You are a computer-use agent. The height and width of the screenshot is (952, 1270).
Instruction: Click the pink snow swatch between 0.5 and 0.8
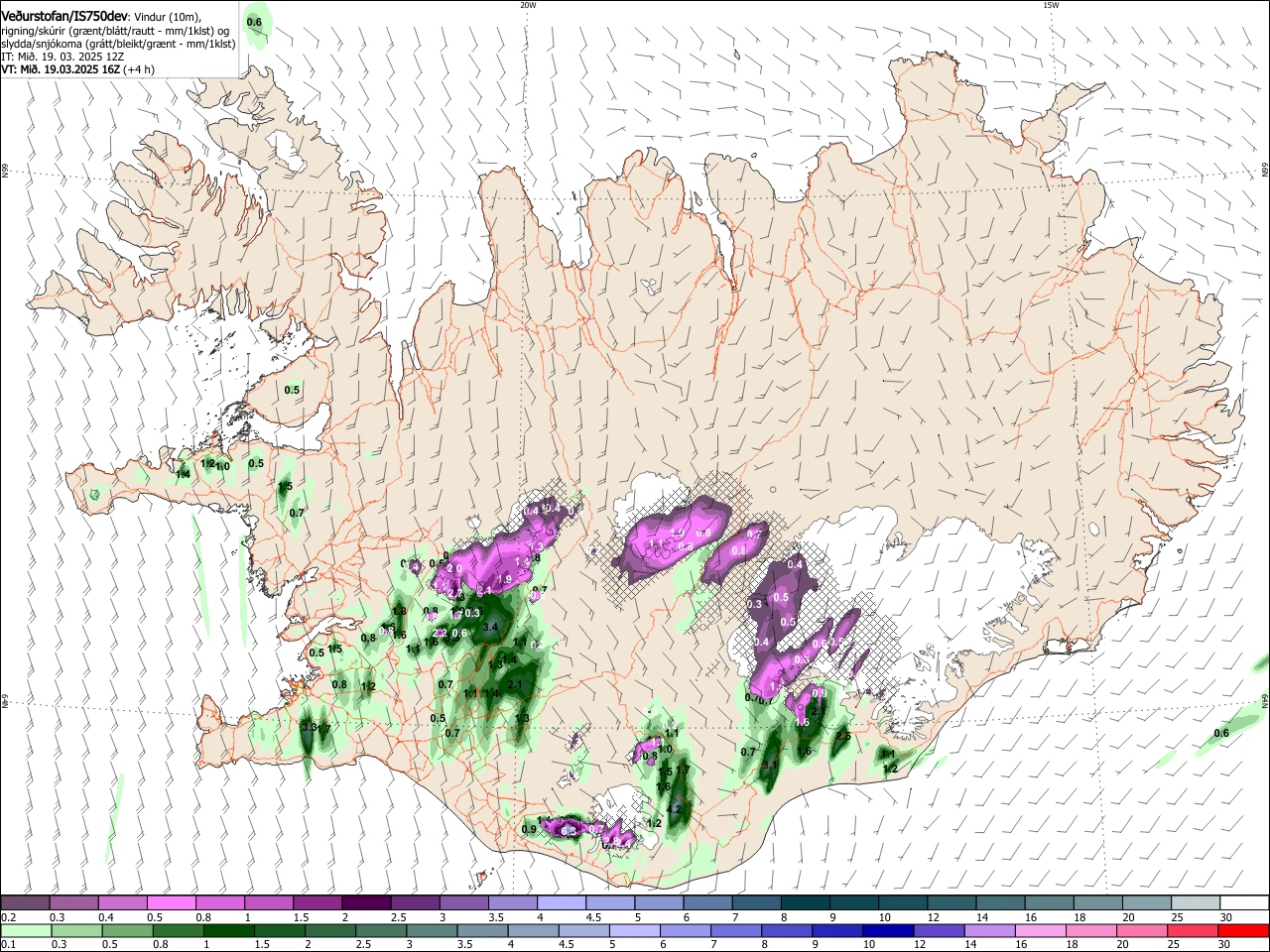tap(171, 903)
